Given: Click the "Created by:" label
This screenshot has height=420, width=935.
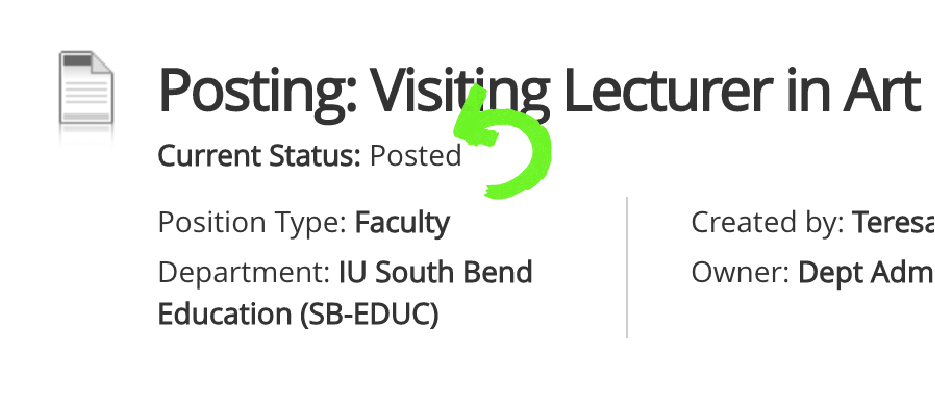Looking at the screenshot, I should (767, 222).
